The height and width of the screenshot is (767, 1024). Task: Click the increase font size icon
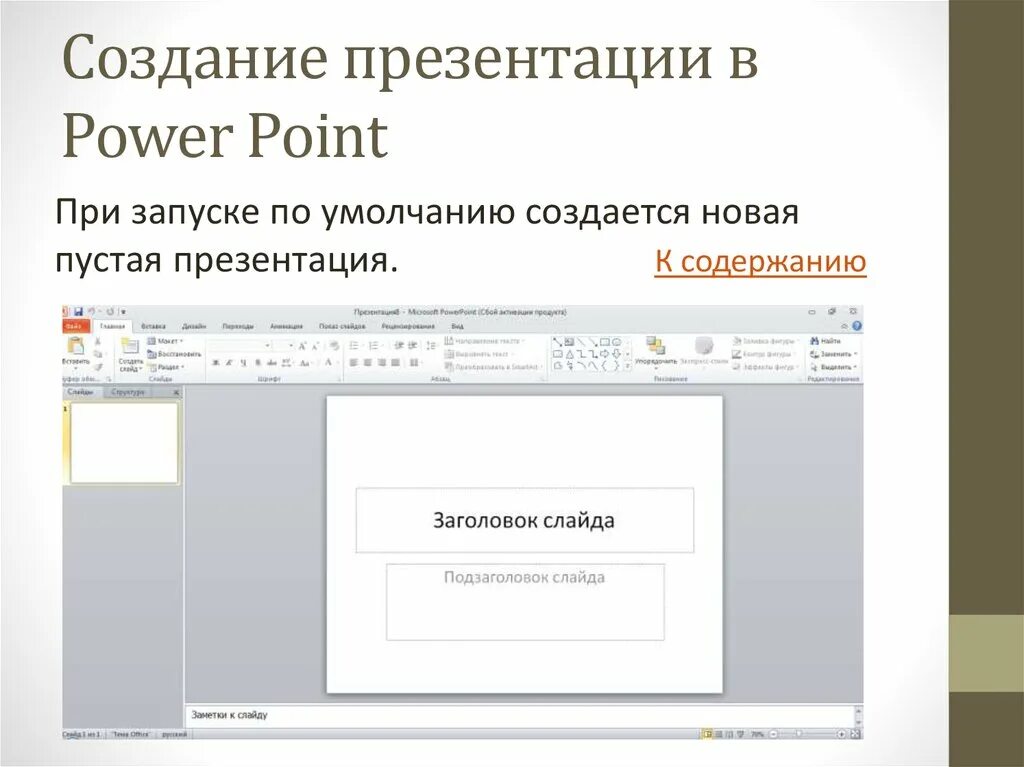tap(302, 346)
